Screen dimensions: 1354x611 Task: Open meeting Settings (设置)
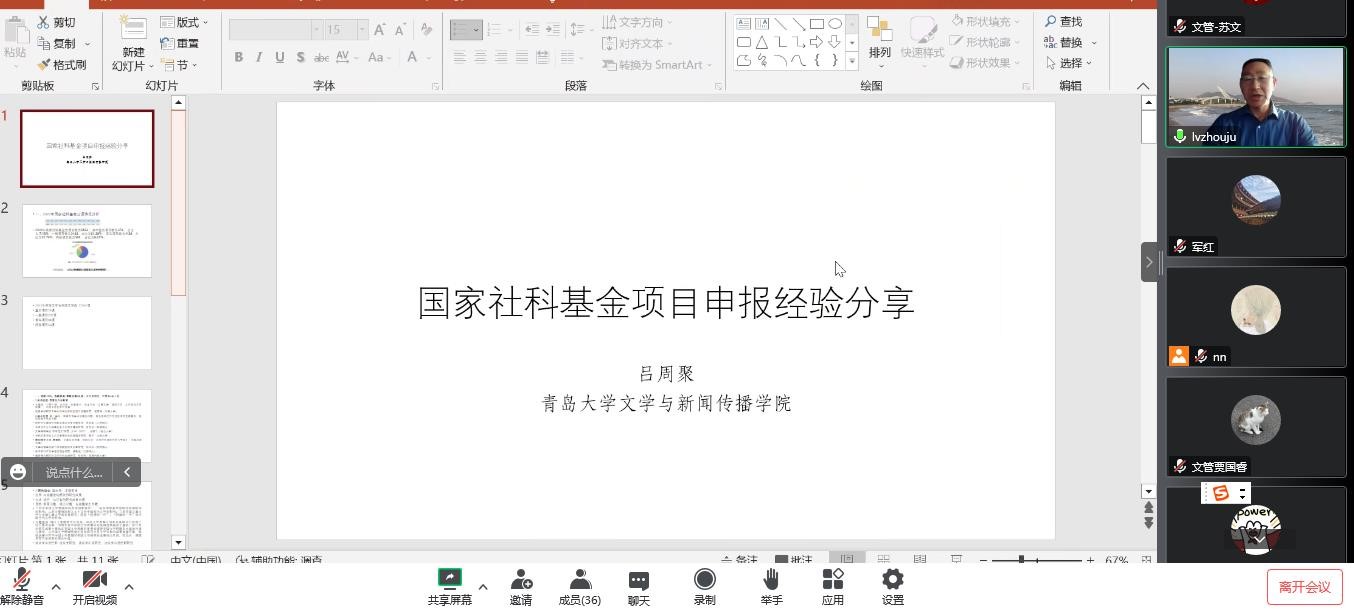[x=893, y=580]
